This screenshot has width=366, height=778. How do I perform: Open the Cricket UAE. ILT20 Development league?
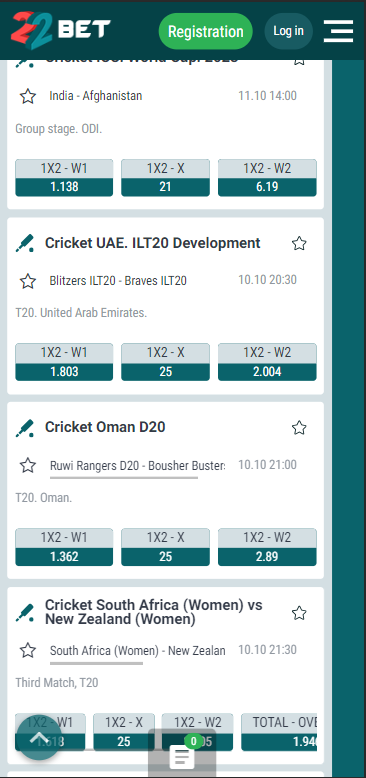(x=152, y=243)
